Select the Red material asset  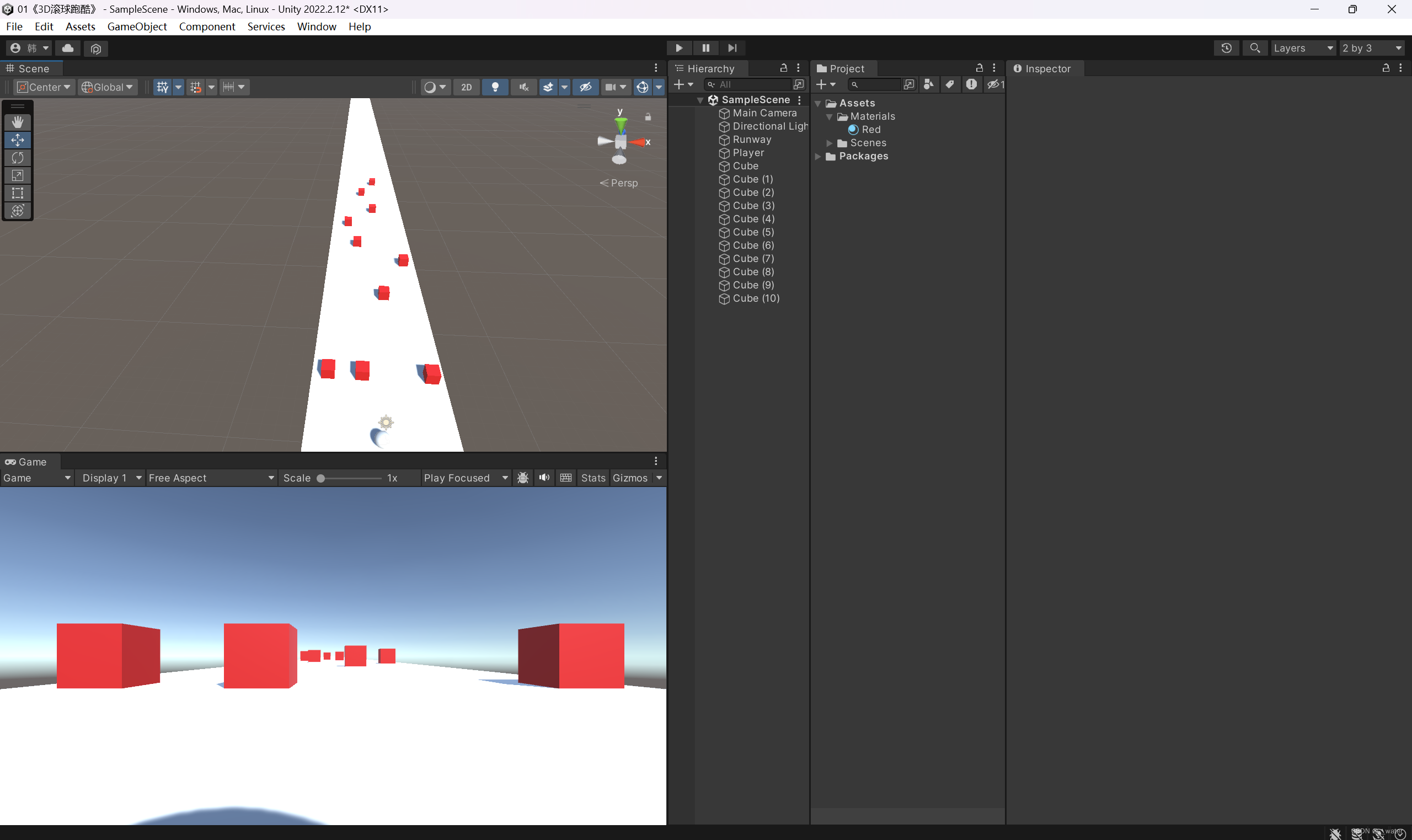click(x=870, y=130)
